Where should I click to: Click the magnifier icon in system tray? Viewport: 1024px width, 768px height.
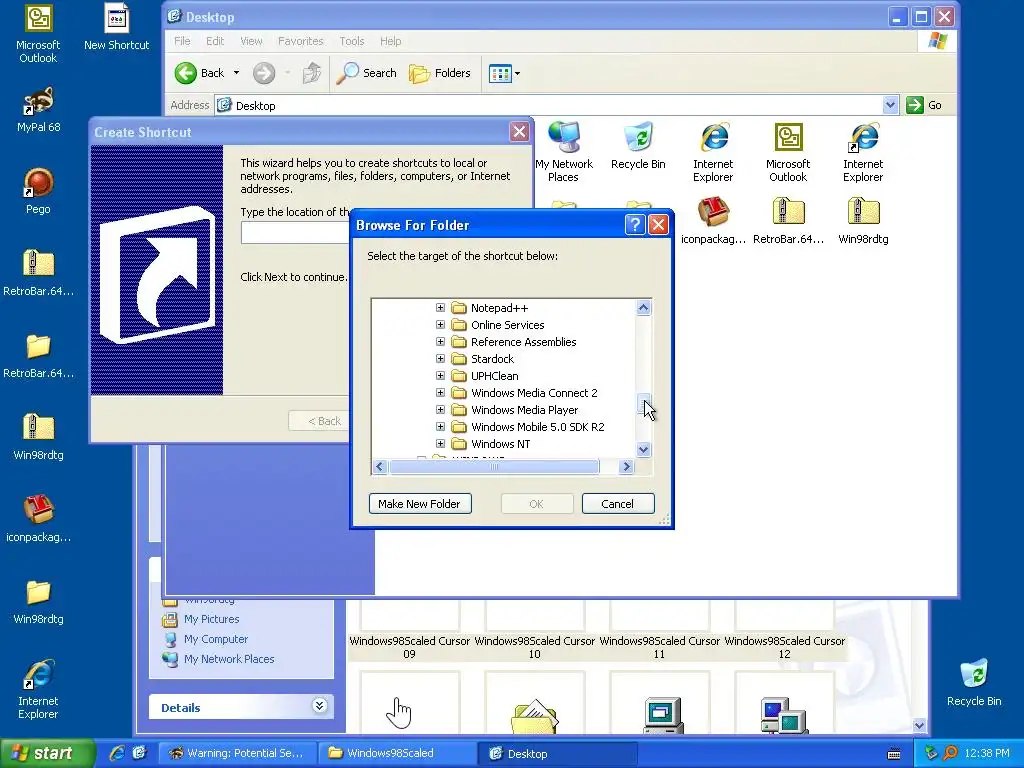(x=950, y=753)
